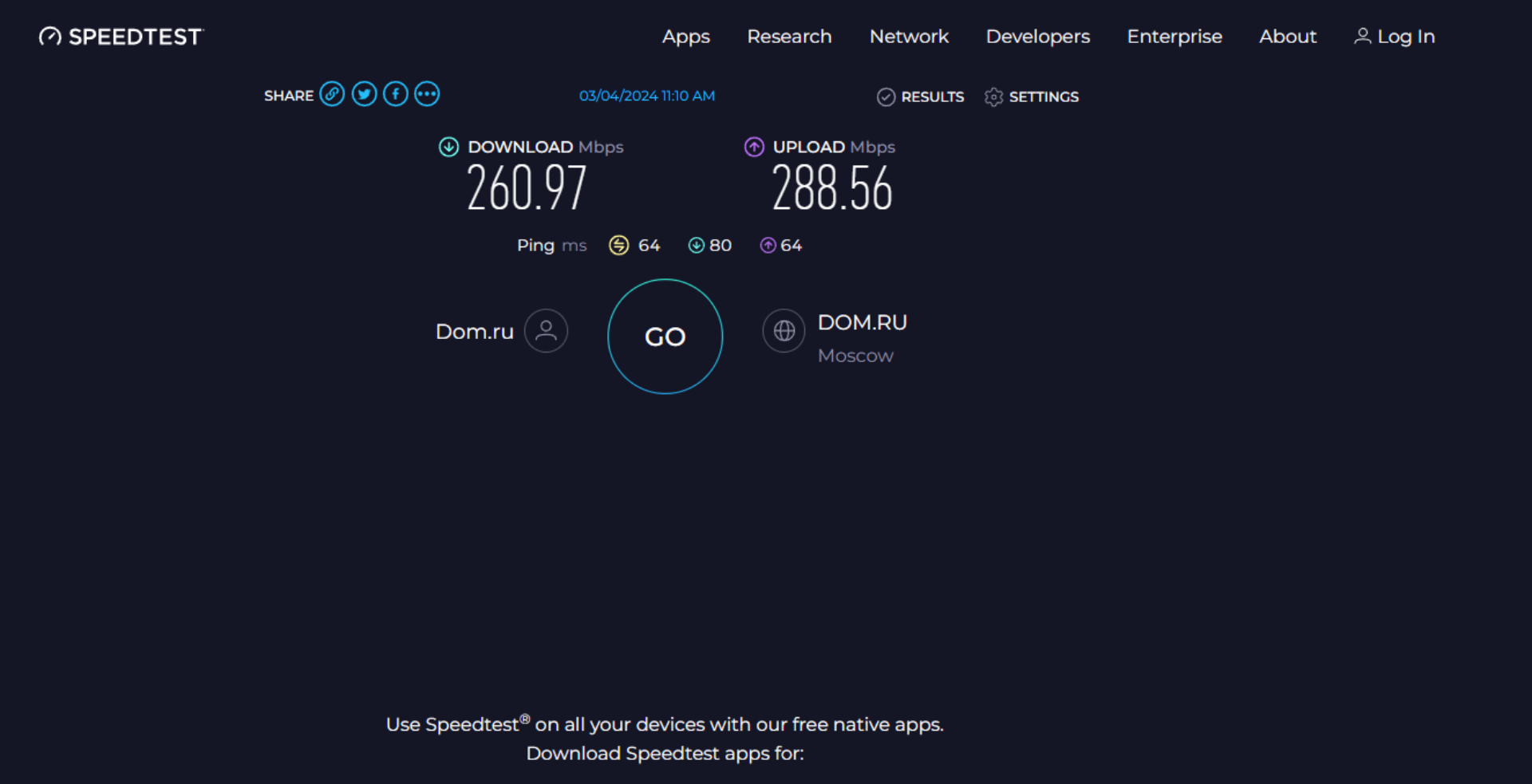Click 'Download Speedtest apps for:' text
Screen dimensions: 1532x784
665,754
